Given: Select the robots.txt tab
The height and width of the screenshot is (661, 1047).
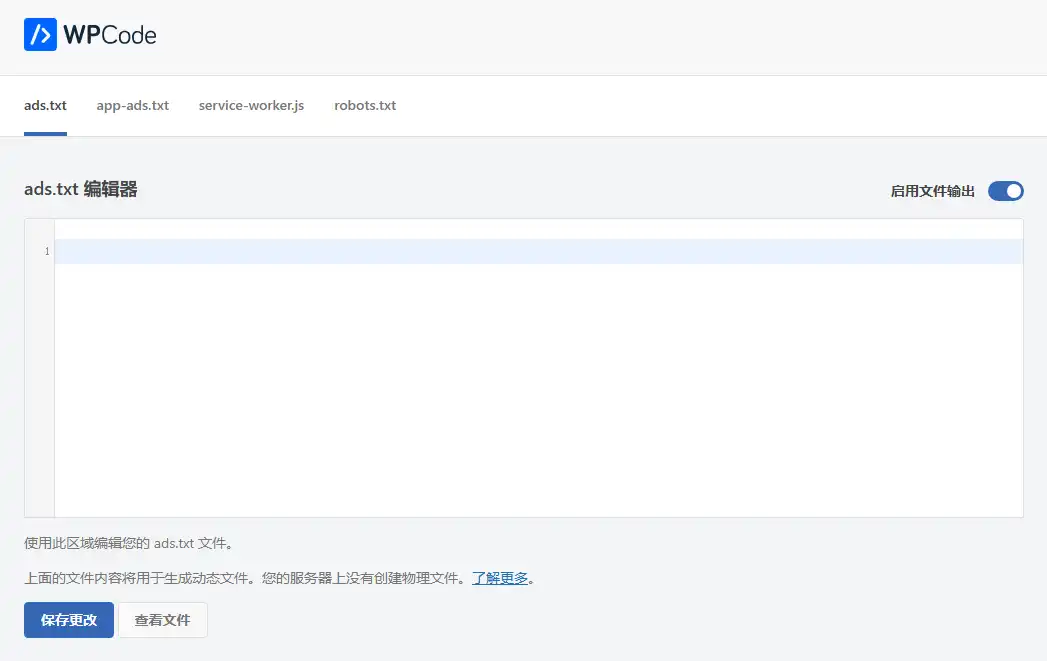Looking at the screenshot, I should pos(364,105).
